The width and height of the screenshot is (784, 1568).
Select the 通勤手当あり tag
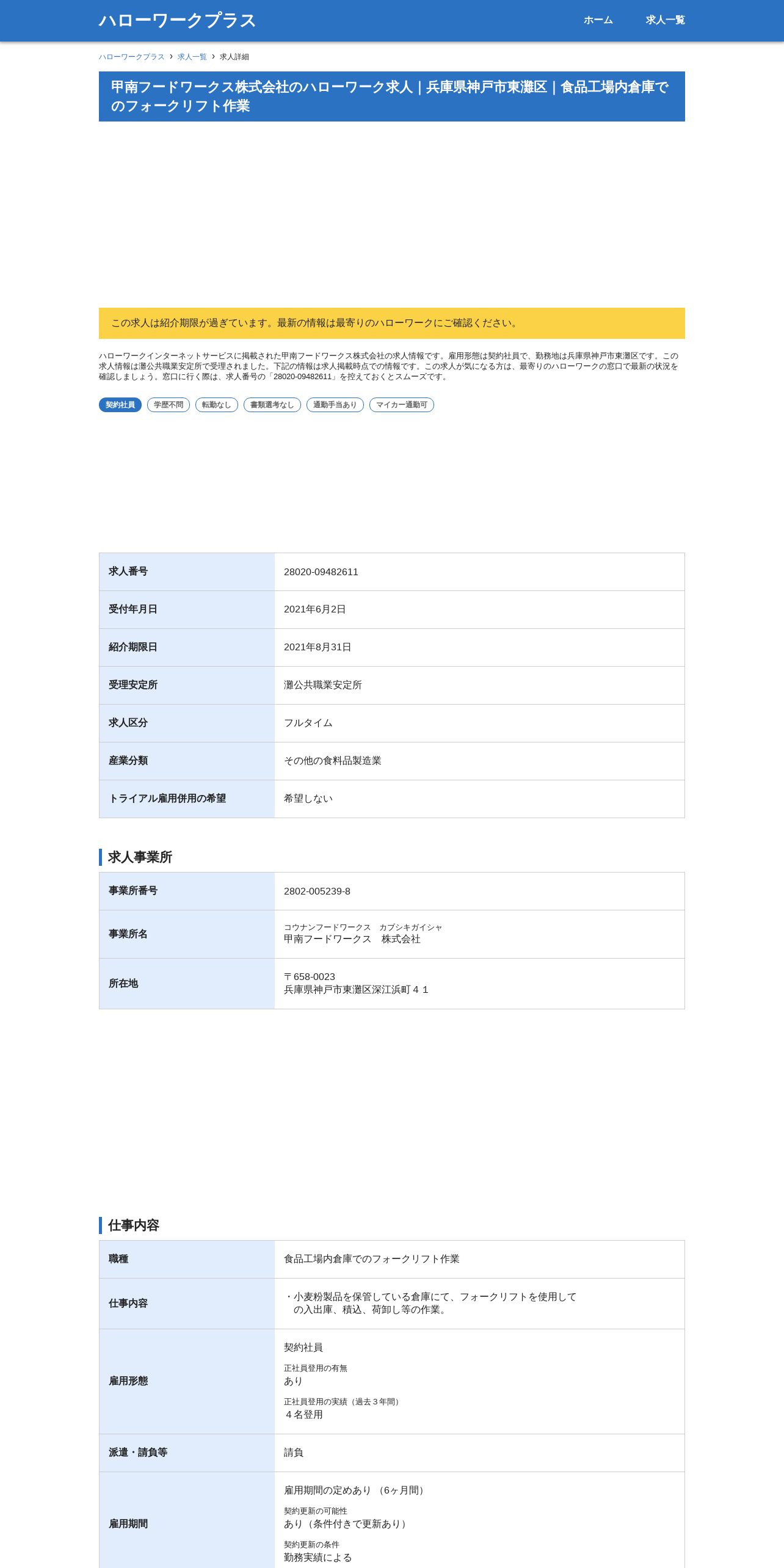coord(335,405)
